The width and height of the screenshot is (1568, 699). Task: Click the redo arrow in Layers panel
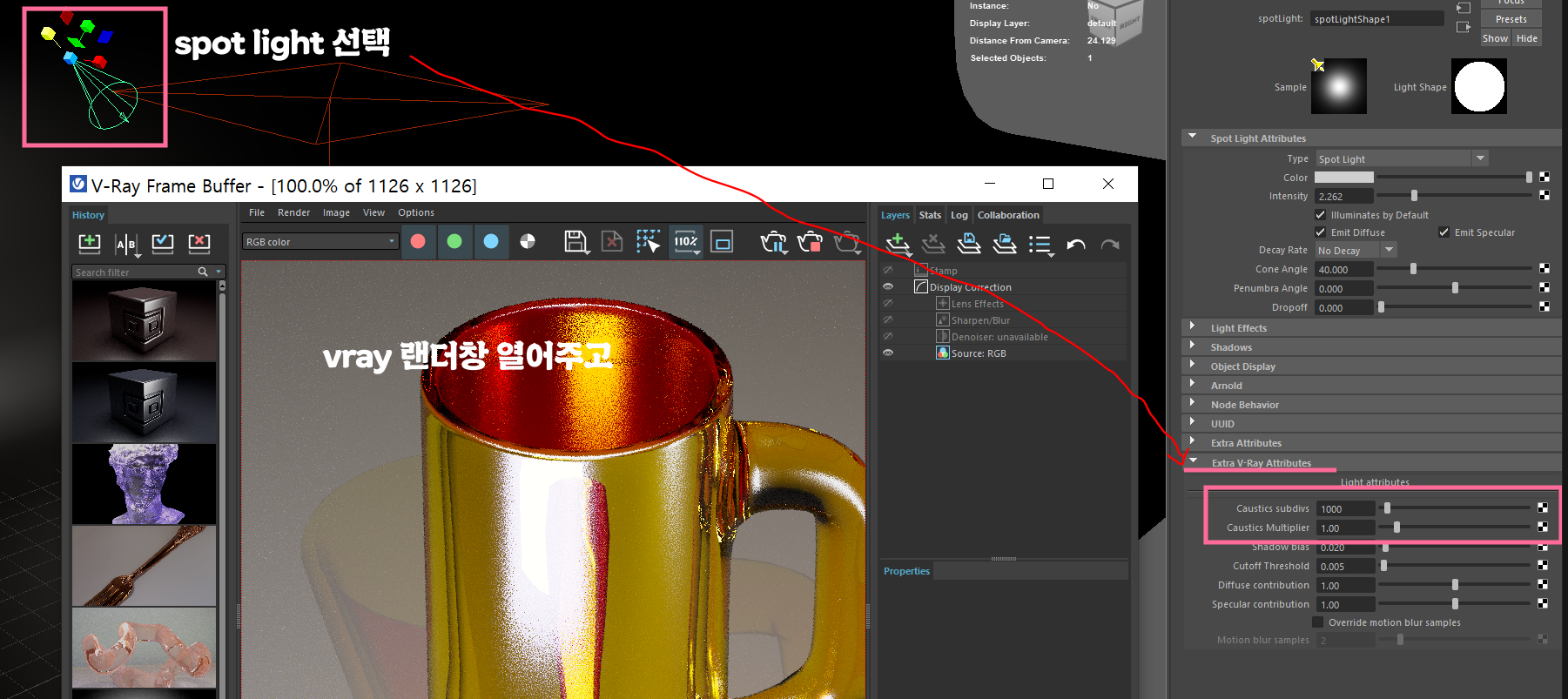point(1110,245)
